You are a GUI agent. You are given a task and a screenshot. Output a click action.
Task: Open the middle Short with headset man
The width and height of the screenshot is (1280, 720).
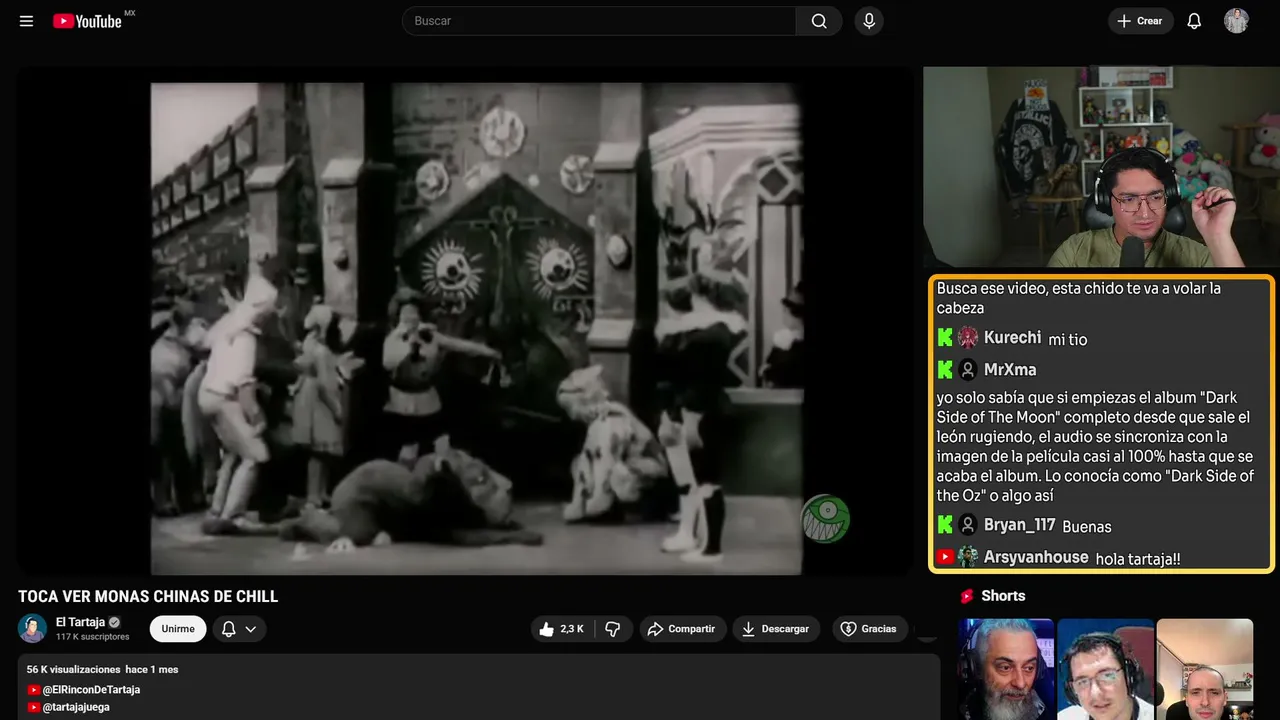click(x=1104, y=669)
